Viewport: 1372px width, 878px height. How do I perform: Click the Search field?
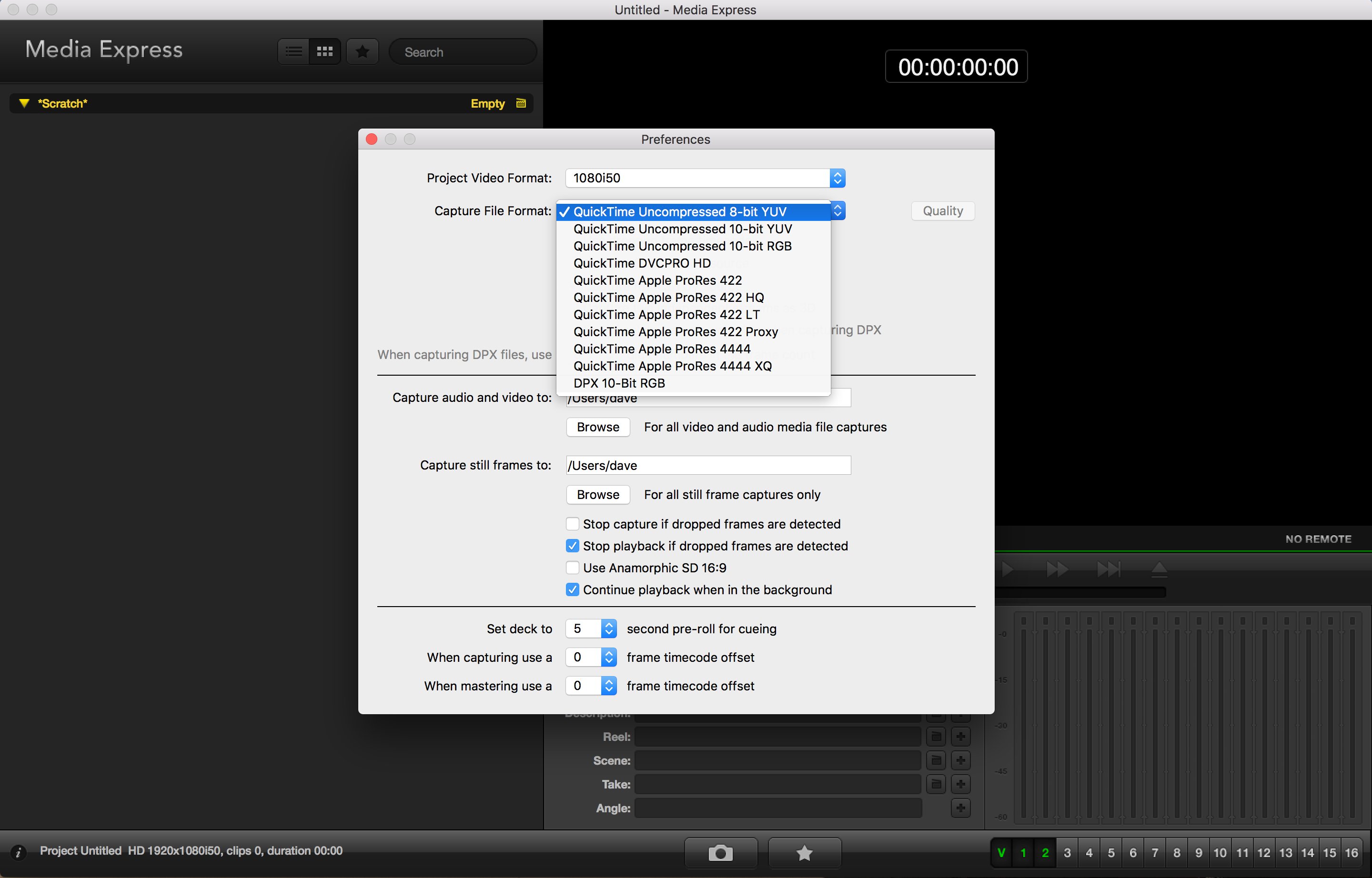point(463,52)
